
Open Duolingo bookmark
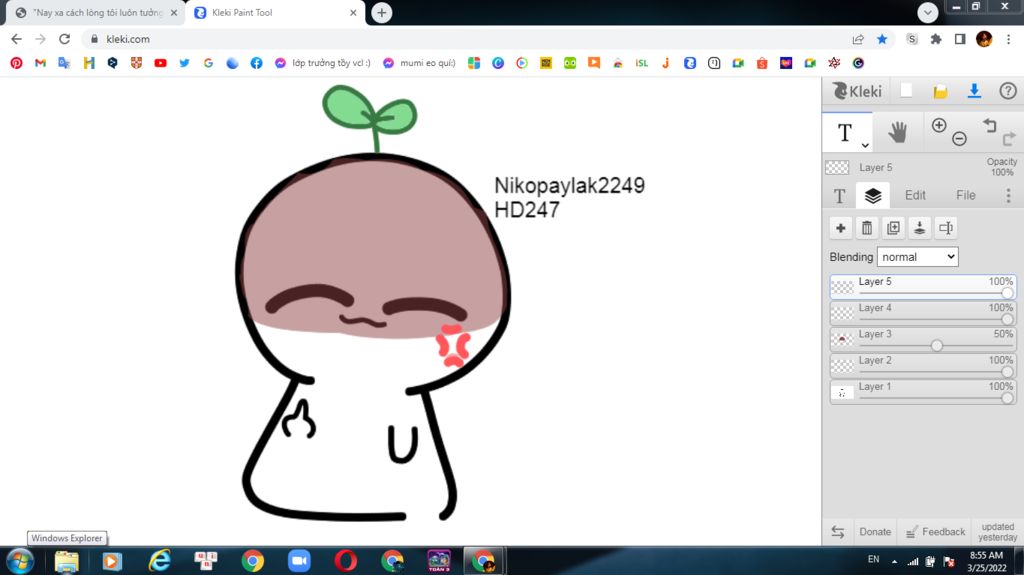click(570, 63)
